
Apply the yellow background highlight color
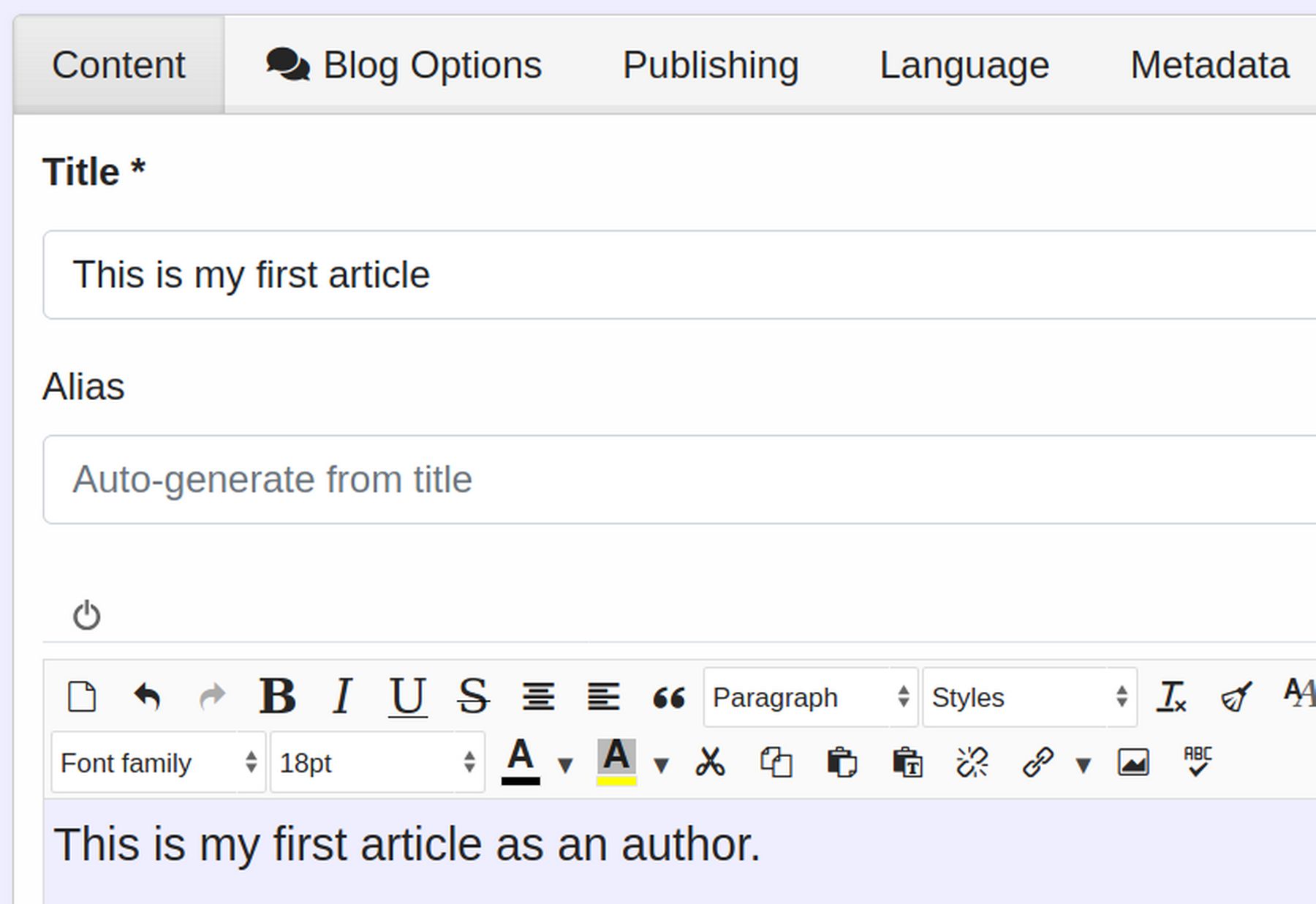click(x=616, y=762)
